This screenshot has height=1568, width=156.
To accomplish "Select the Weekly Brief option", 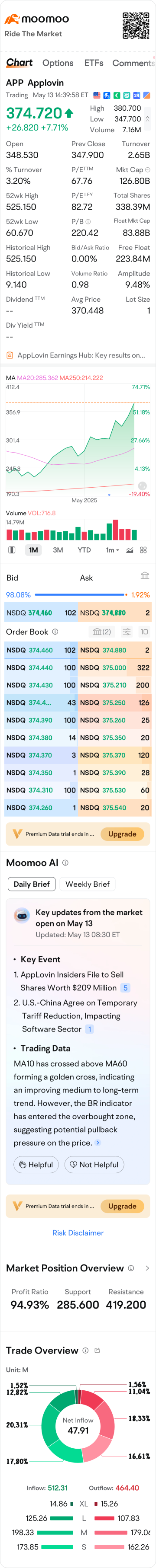I will (88, 884).
